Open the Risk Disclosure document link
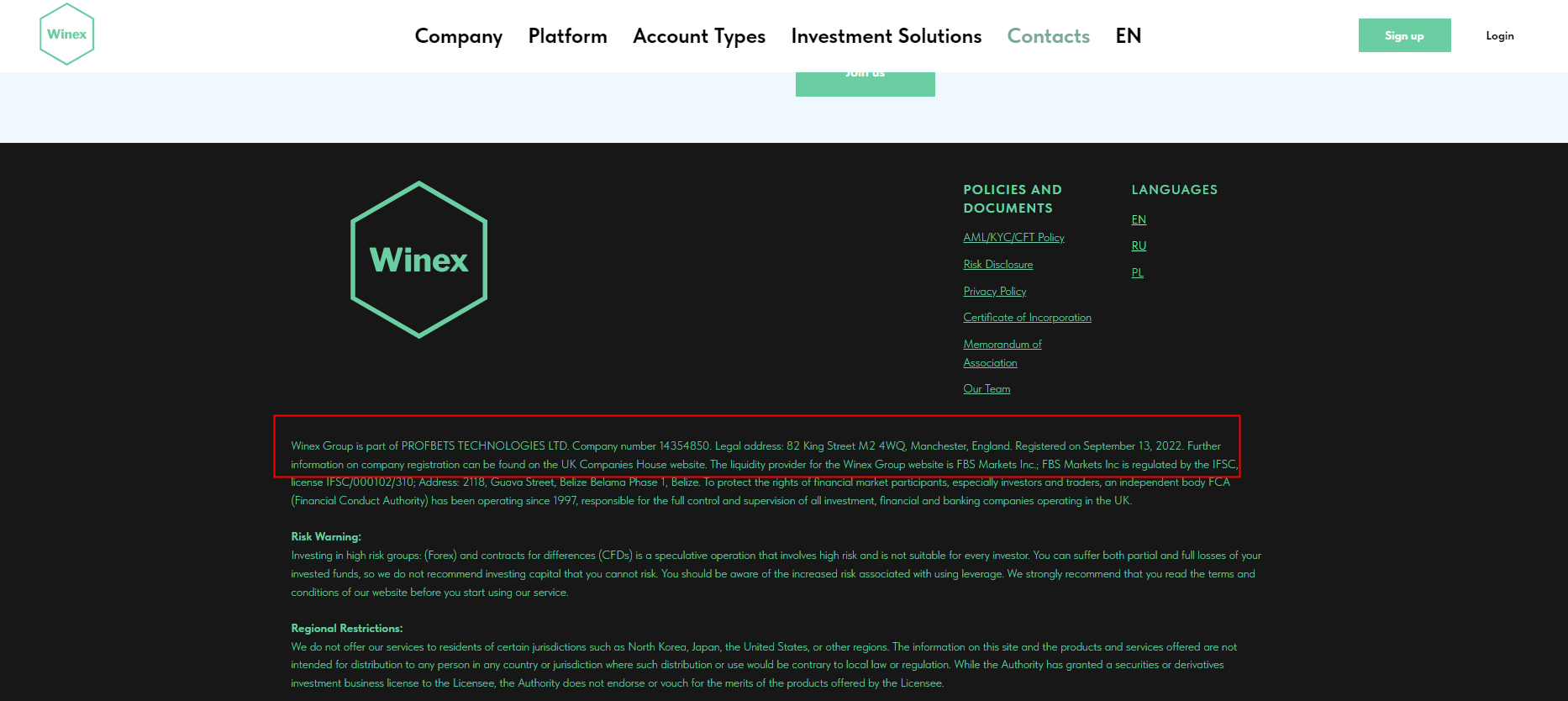This screenshot has width=1568, height=701. point(998,264)
